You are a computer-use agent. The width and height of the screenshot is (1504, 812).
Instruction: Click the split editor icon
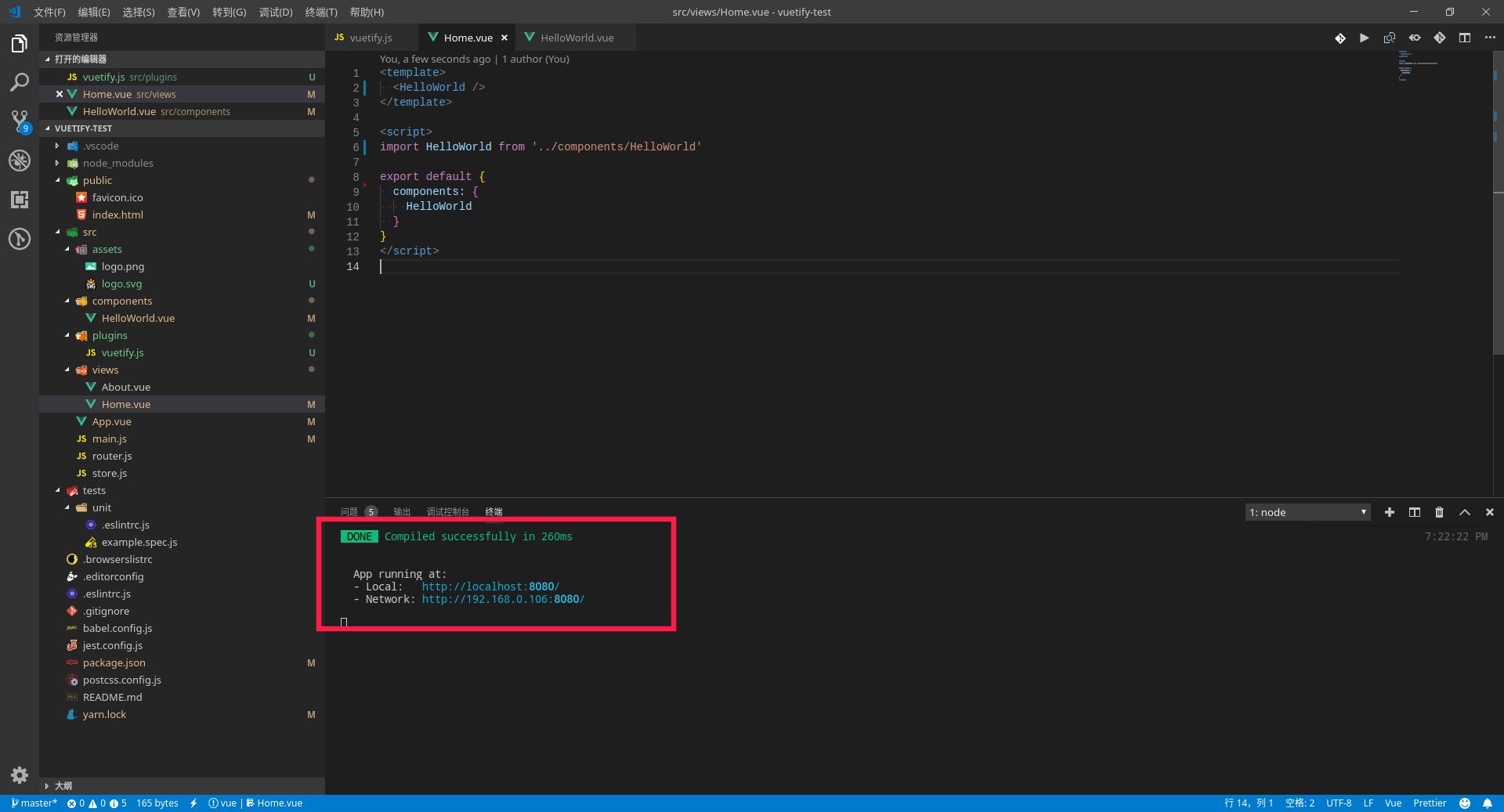[1465, 38]
